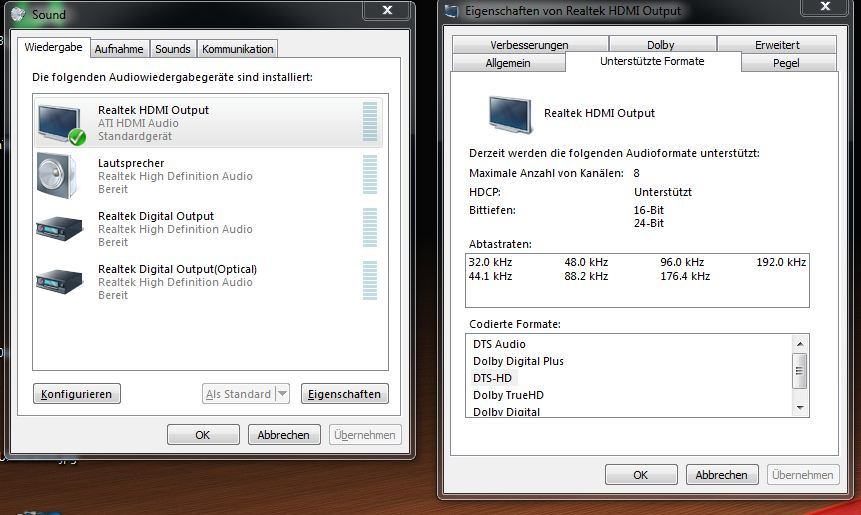Switch to the Wiedergabe tab

pyautogui.click(x=53, y=47)
